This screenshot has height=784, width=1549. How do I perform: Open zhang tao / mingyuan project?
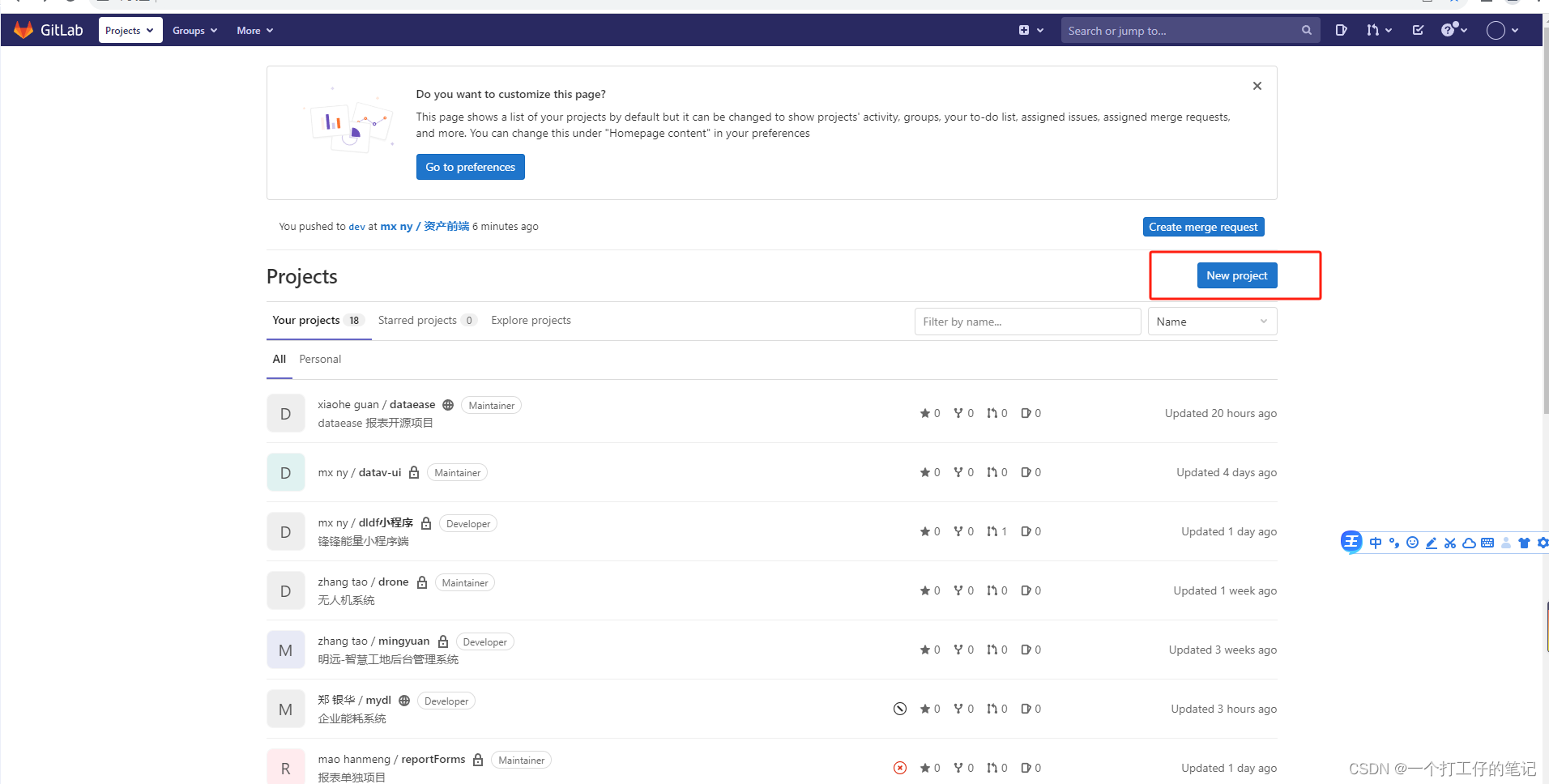tap(373, 641)
